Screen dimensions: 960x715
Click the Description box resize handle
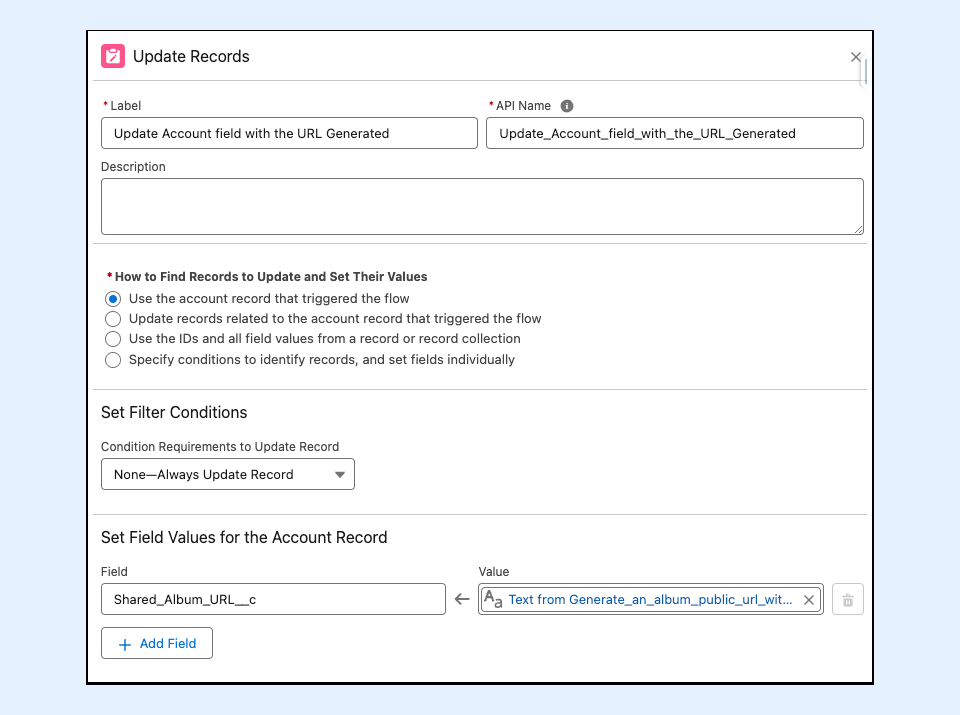click(x=857, y=229)
